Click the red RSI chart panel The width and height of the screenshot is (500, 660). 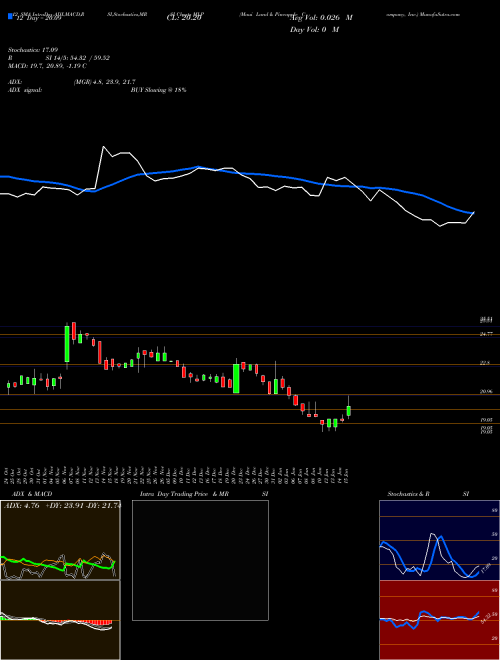[x=439, y=620]
